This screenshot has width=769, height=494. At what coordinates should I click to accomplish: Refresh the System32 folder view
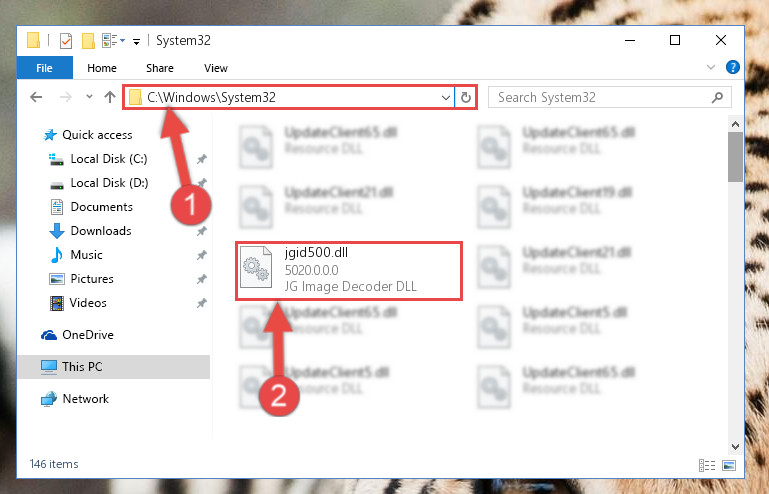(465, 97)
